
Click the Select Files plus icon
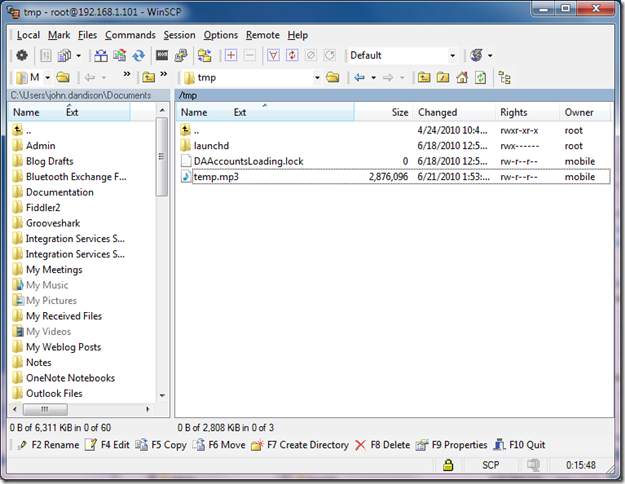coord(231,55)
